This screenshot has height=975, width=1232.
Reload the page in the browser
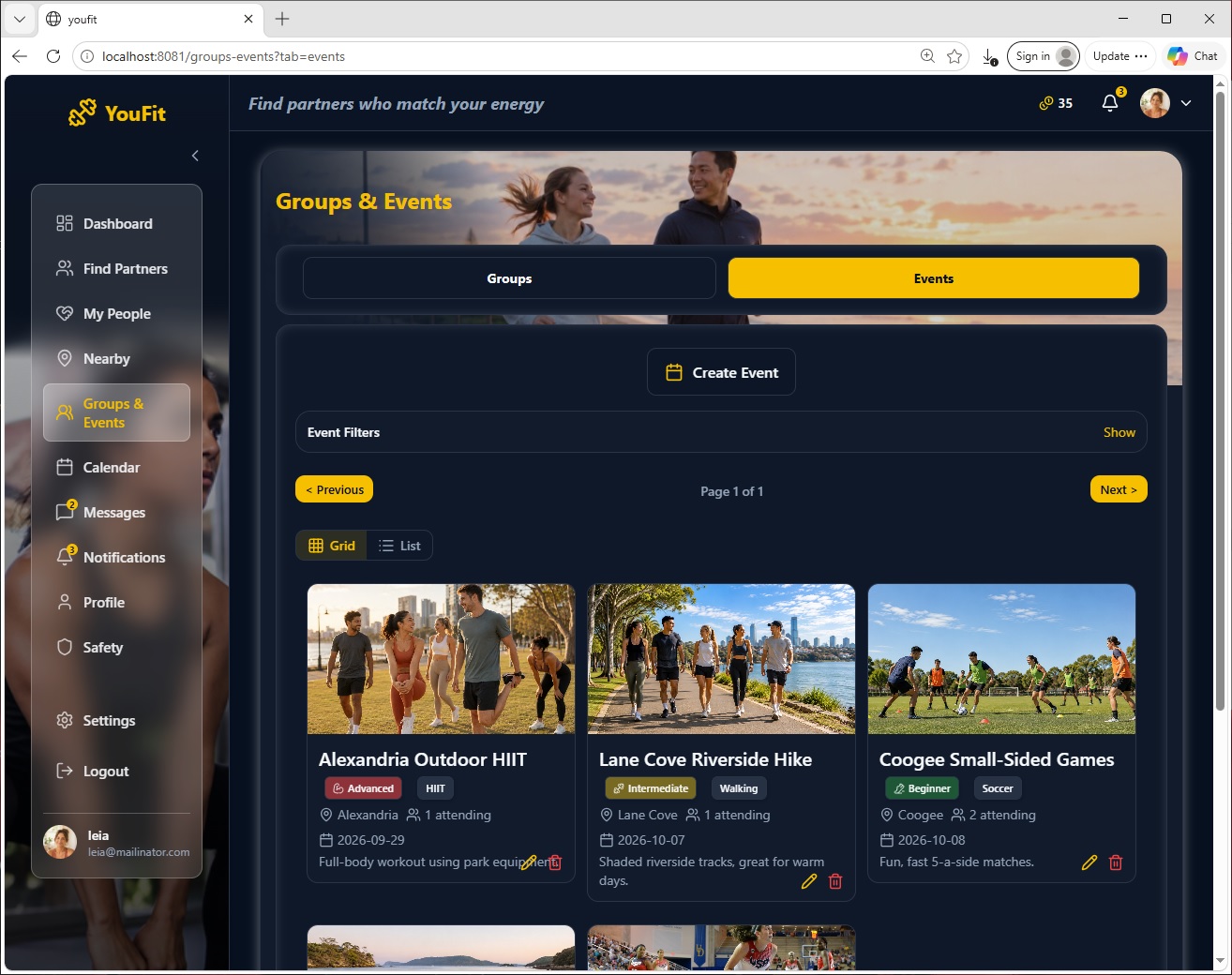[53, 56]
